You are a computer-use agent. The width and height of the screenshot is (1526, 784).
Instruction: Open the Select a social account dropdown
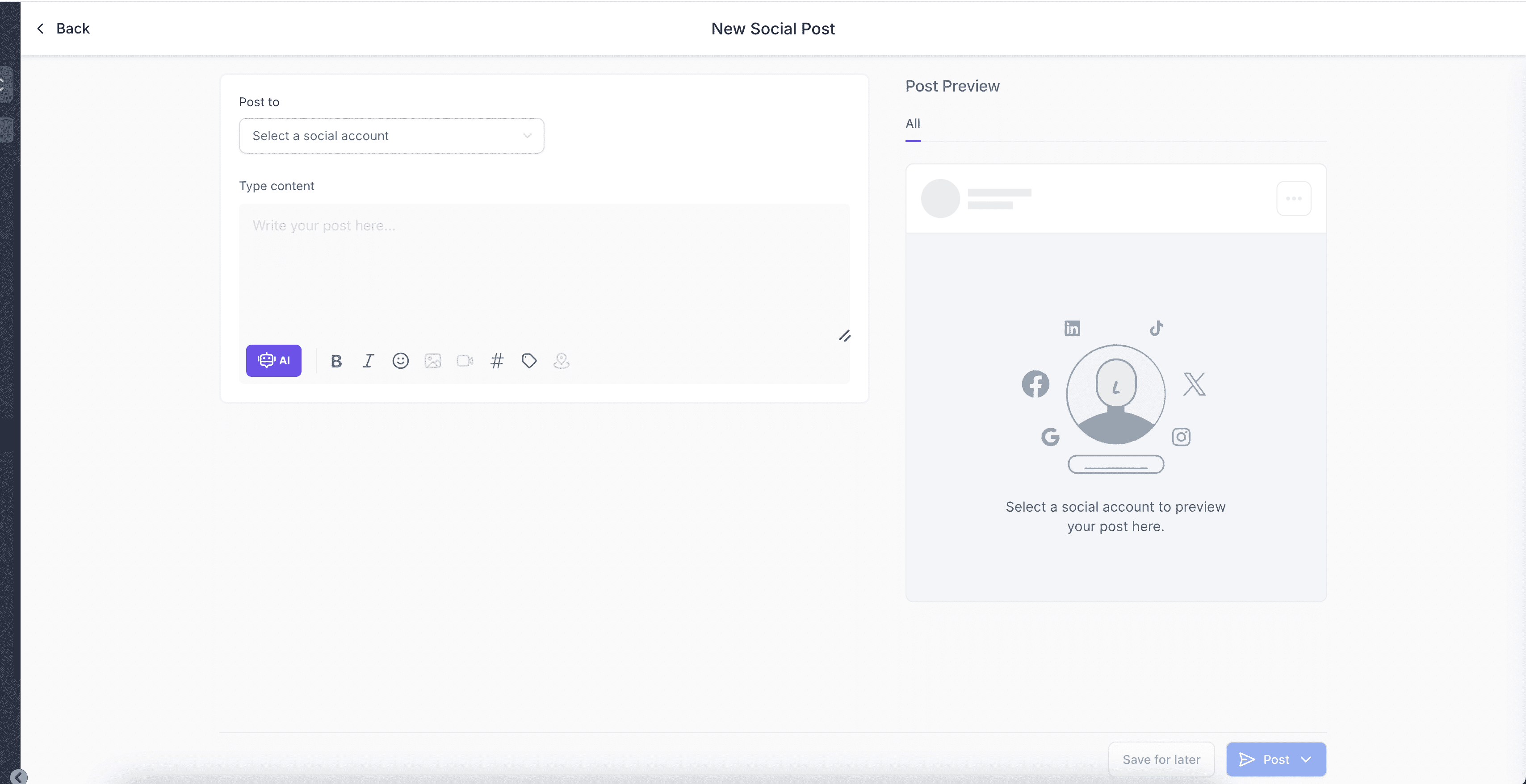click(x=391, y=136)
